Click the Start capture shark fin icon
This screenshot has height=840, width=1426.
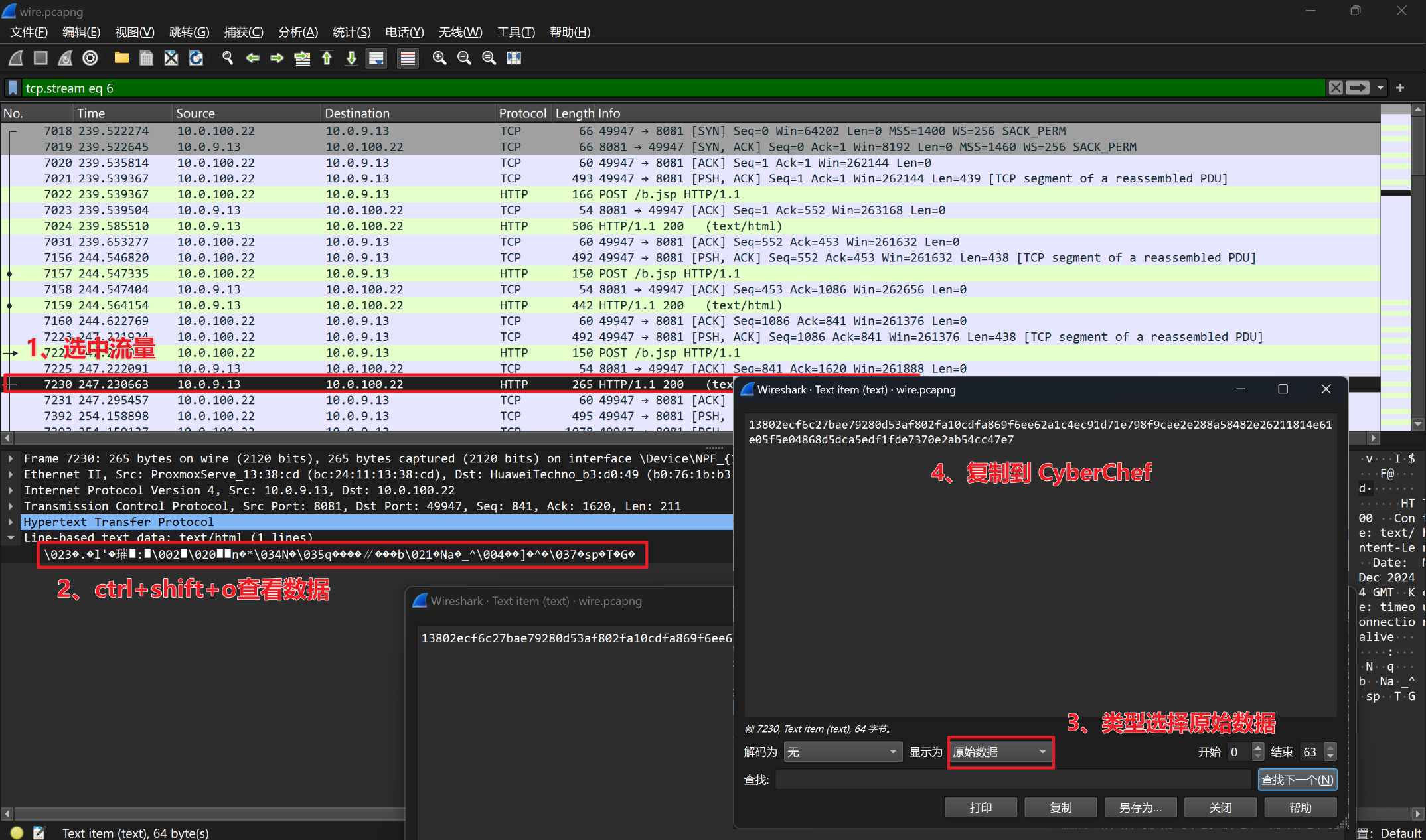point(16,58)
